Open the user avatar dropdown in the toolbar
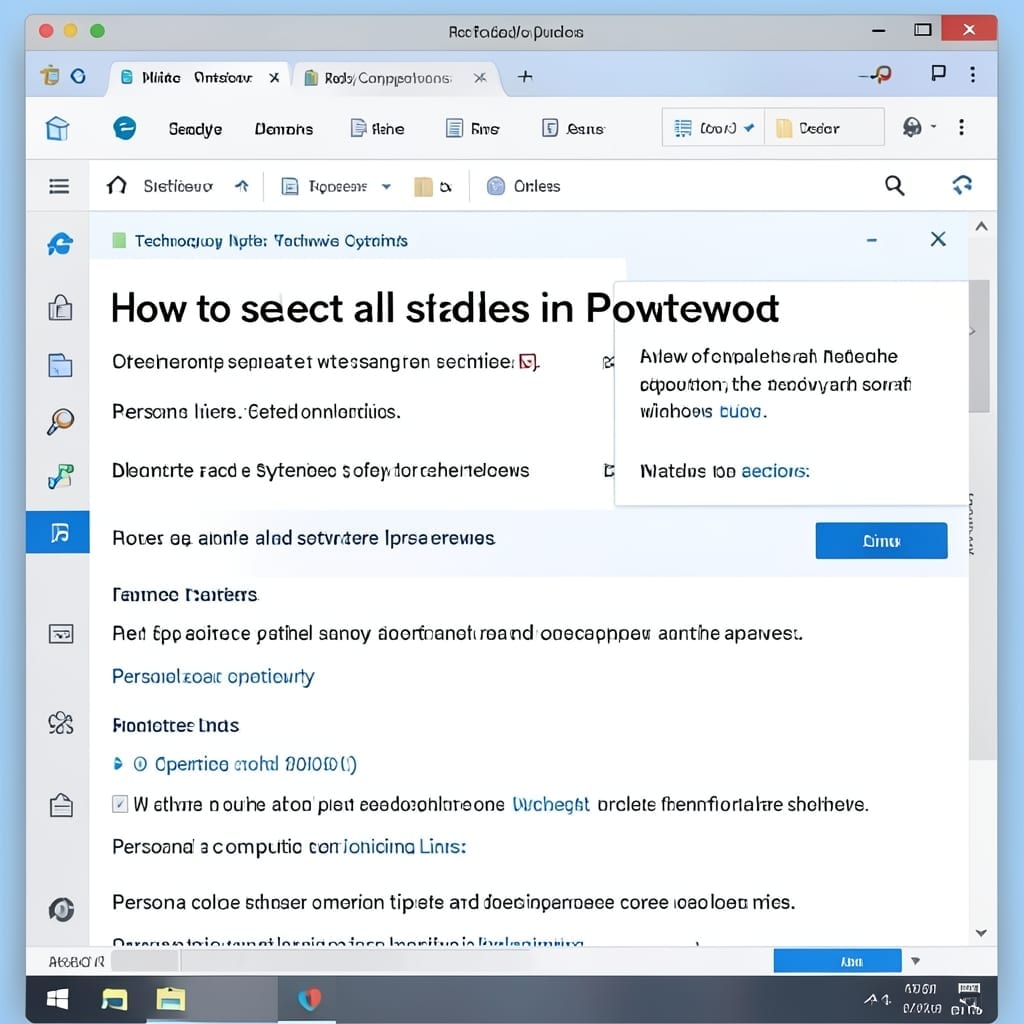The height and width of the screenshot is (1024, 1024). coord(920,127)
